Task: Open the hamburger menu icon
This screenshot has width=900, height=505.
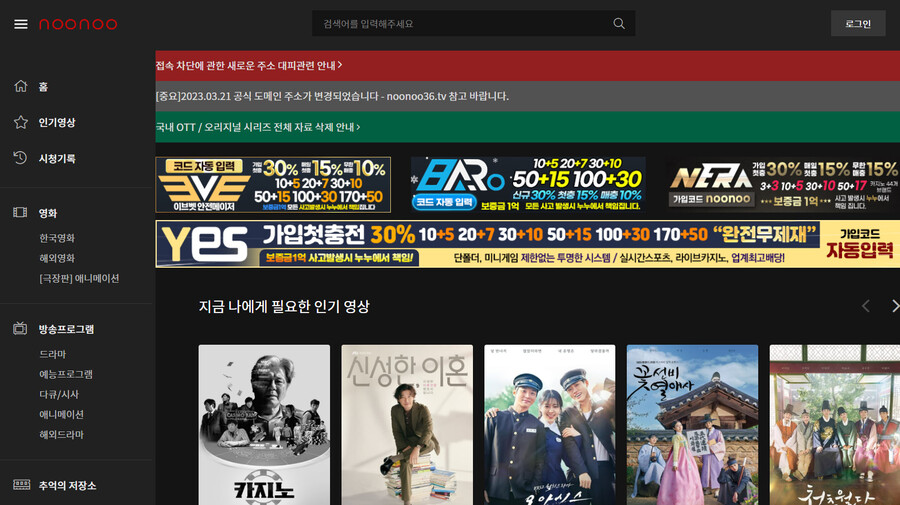Action: (x=21, y=24)
